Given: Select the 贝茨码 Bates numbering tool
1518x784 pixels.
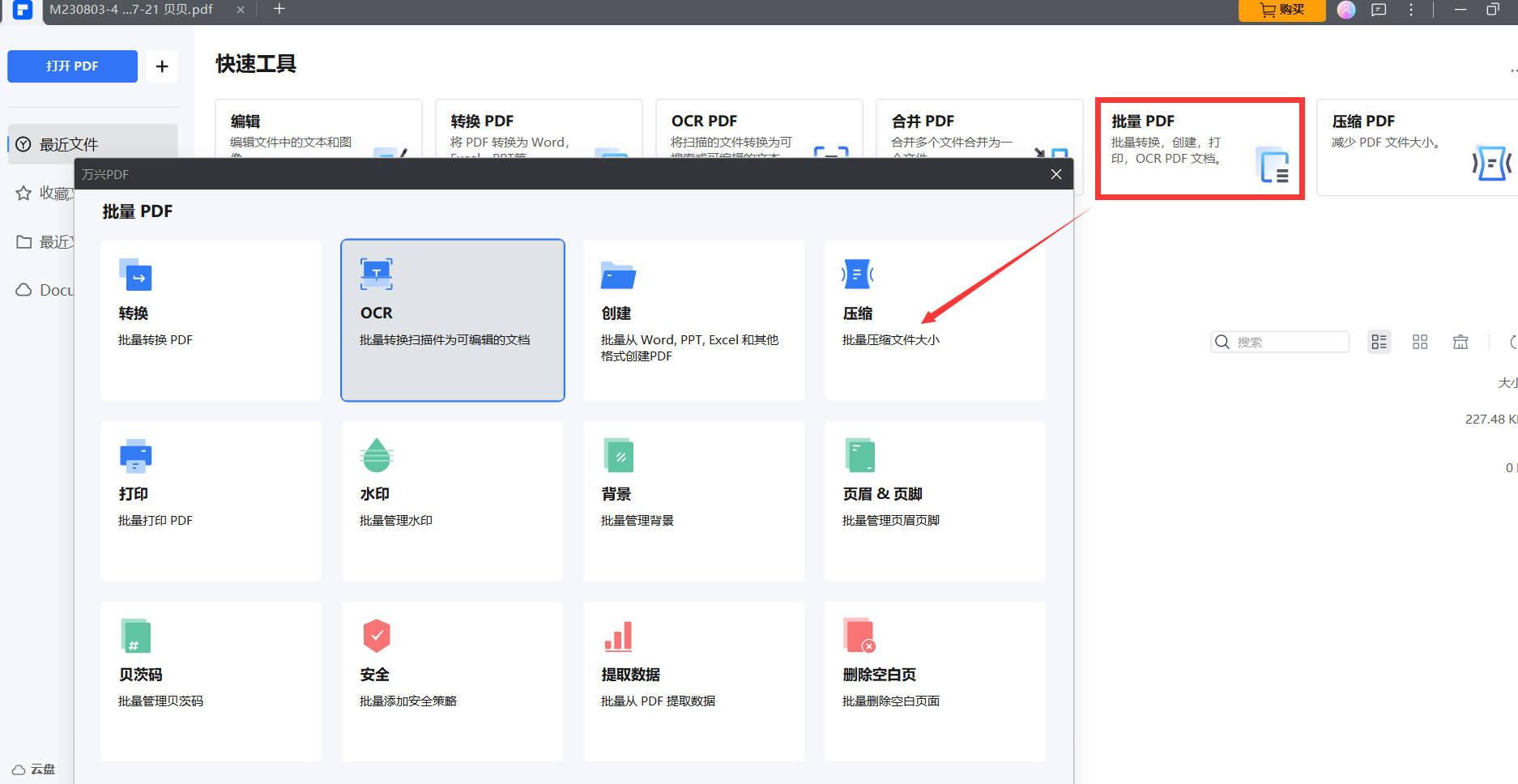Looking at the screenshot, I should coord(211,680).
